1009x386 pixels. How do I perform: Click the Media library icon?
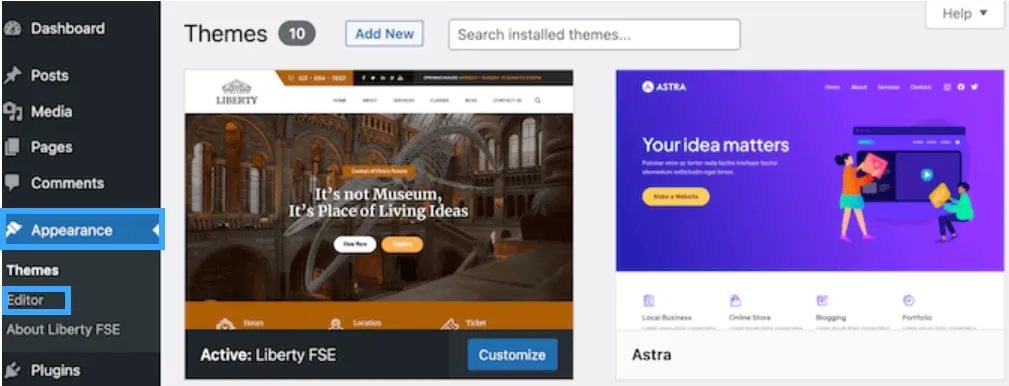point(13,112)
